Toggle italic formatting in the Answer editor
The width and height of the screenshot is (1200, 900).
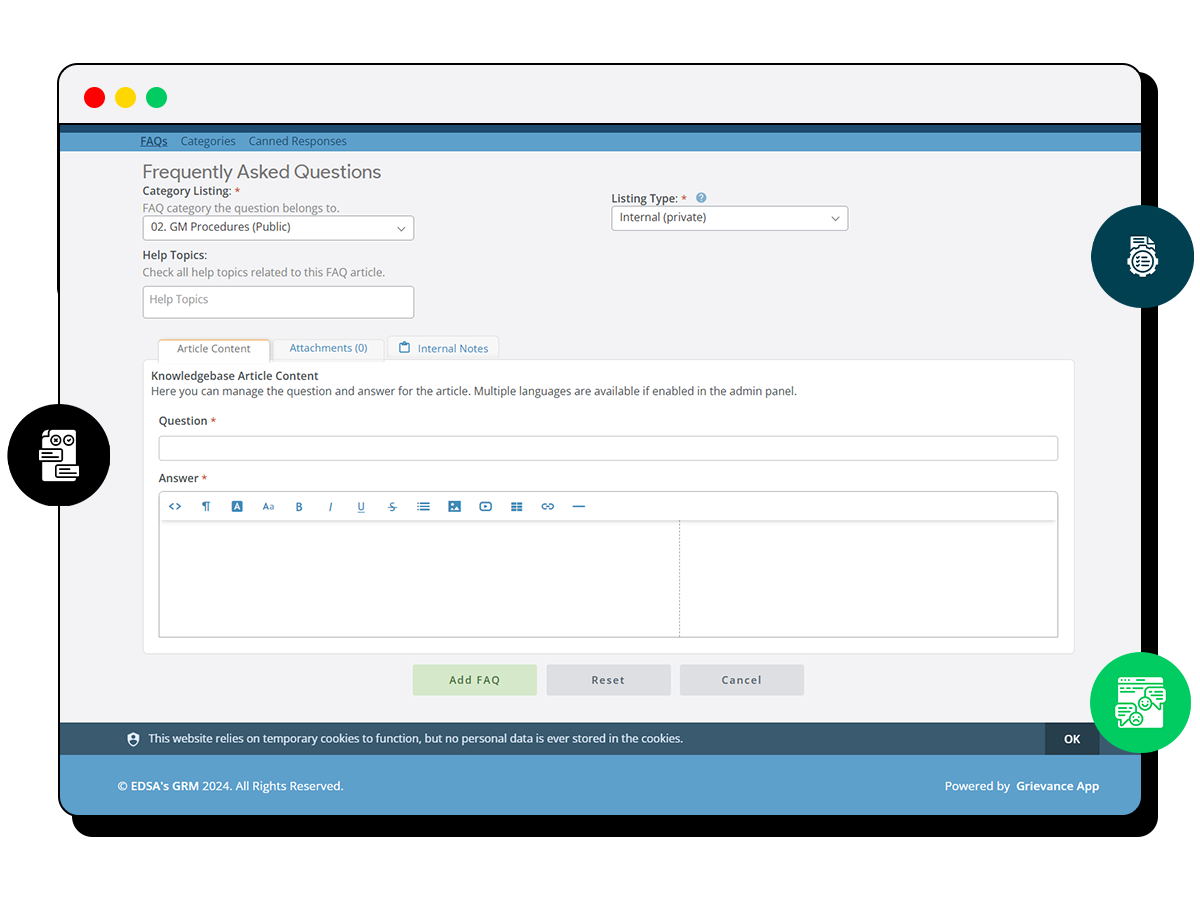pyautogui.click(x=330, y=506)
